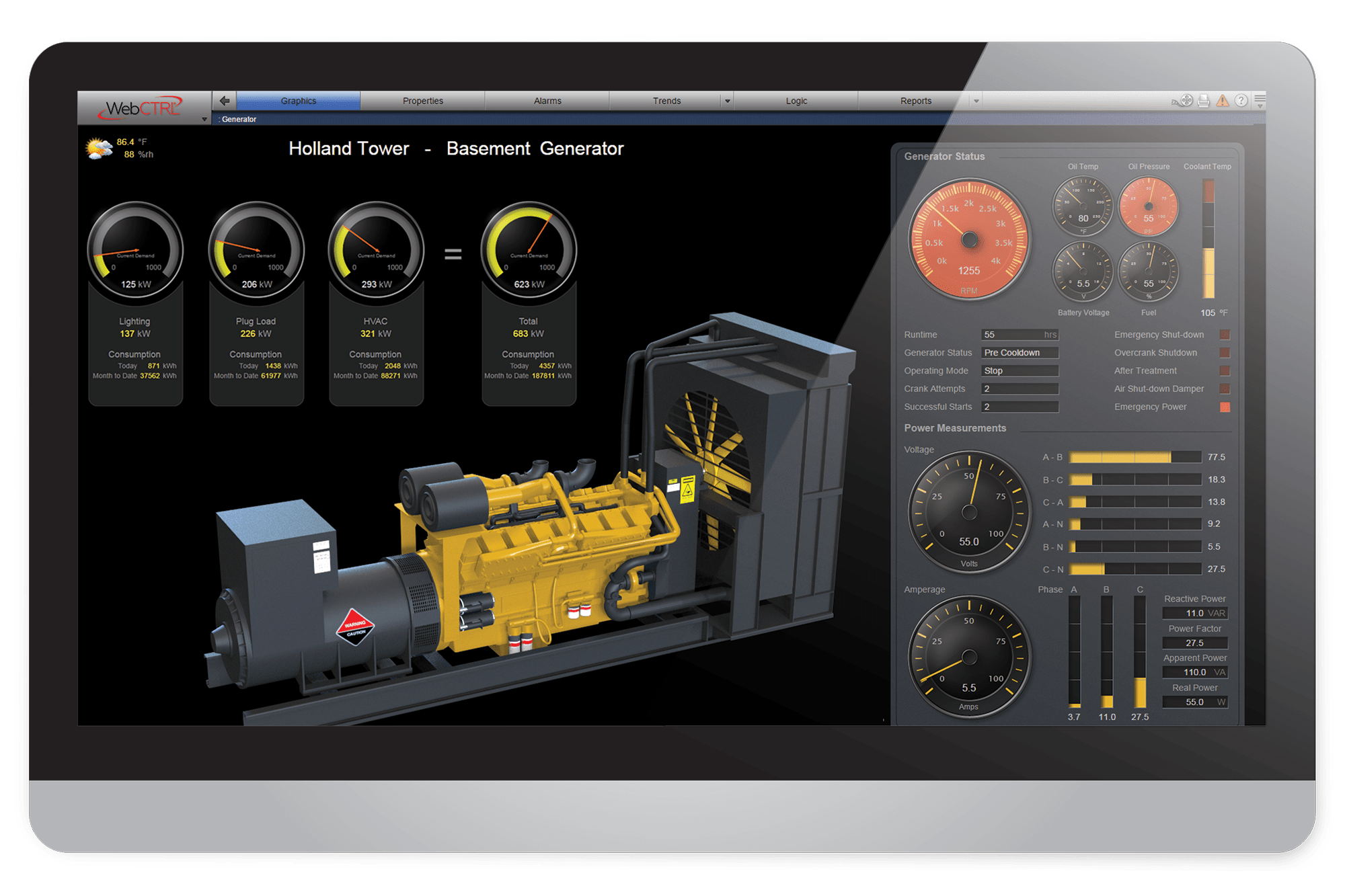Click the HVAC 293 kW demand gauge
Image resolution: width=1345 pixels, height=896 pixels.
[x=376, y=250]
